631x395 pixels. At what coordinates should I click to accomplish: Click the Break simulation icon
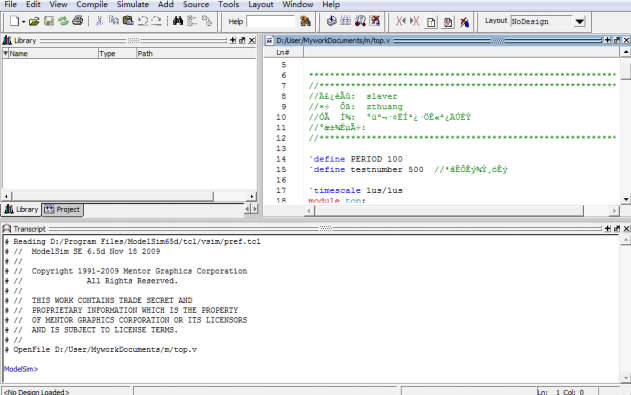coord(375,21)
